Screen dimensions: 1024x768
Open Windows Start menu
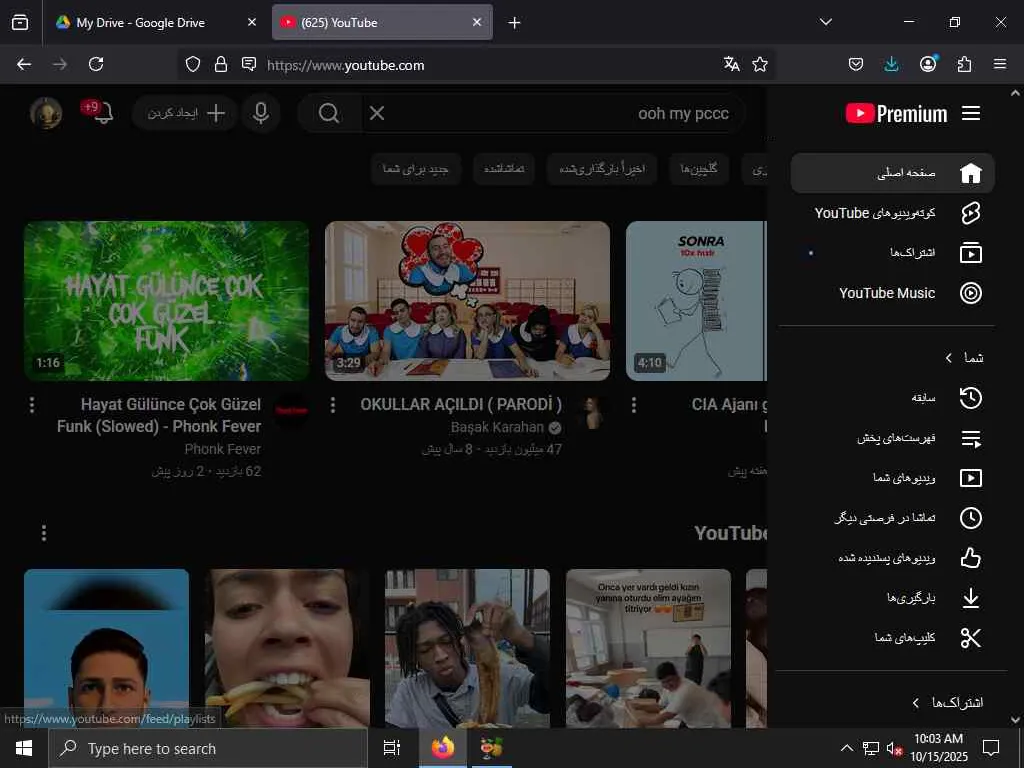(24, 748)
